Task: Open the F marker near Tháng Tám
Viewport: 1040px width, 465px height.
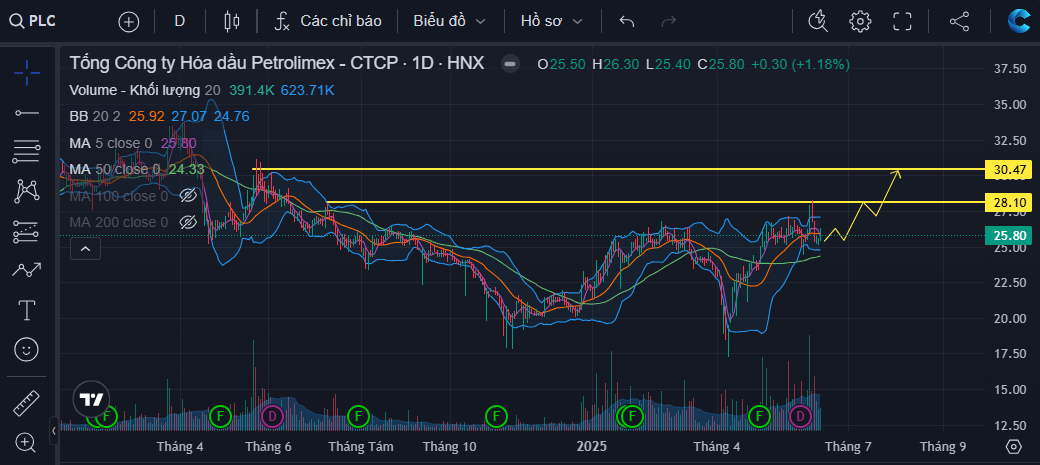Action: click(358, 417)
